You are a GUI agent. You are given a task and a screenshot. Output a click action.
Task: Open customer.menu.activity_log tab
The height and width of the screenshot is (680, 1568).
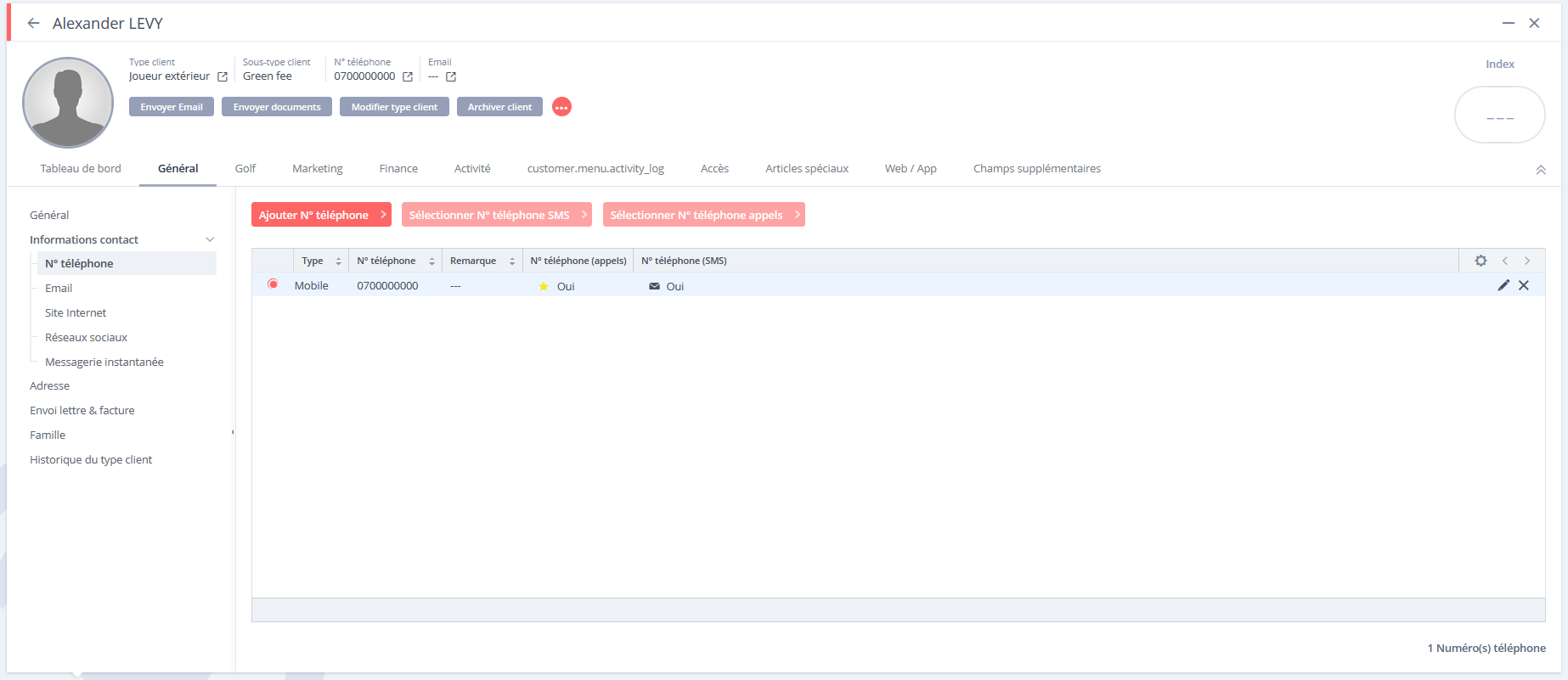(x=595, y=169)
